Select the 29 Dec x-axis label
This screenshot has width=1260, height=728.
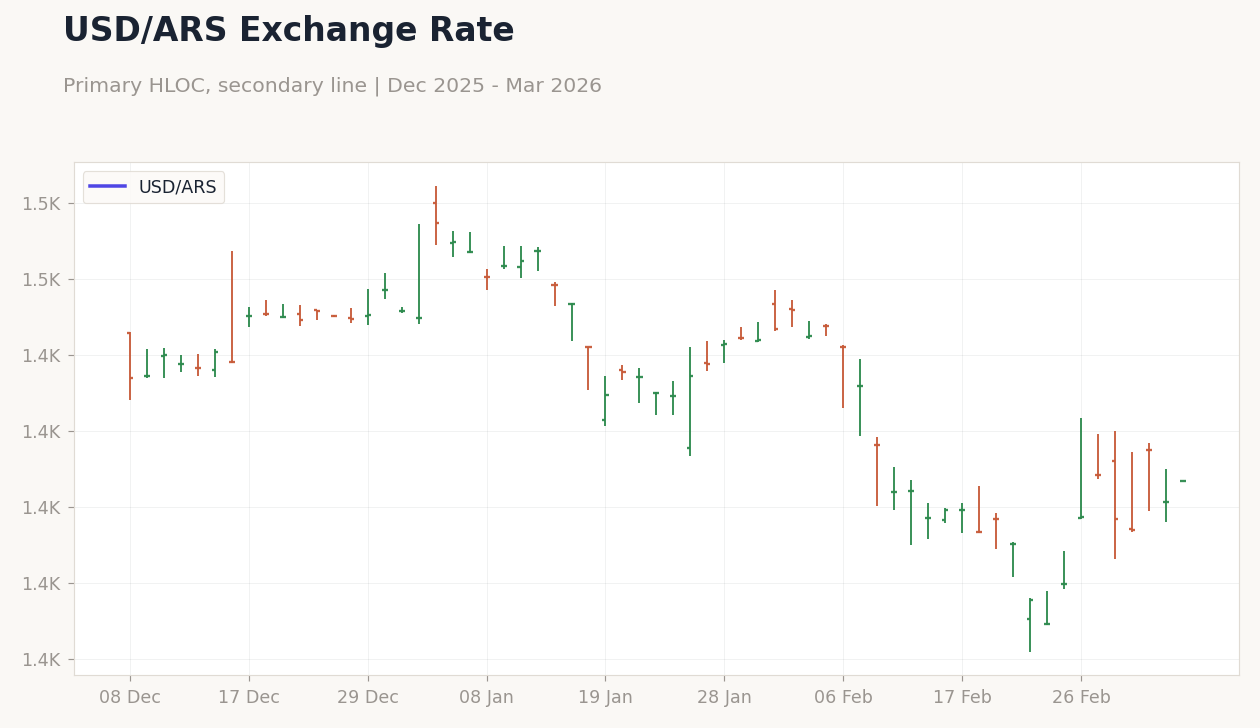tap(368, 698)
